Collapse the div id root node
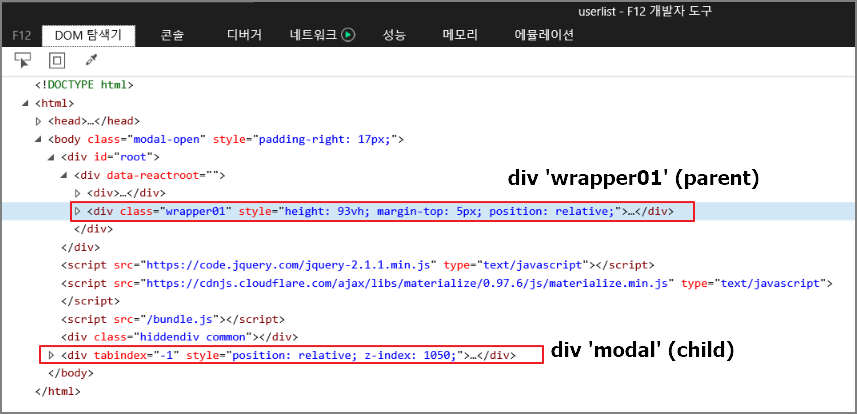The image size is (857, 414). tap(51, 158)
